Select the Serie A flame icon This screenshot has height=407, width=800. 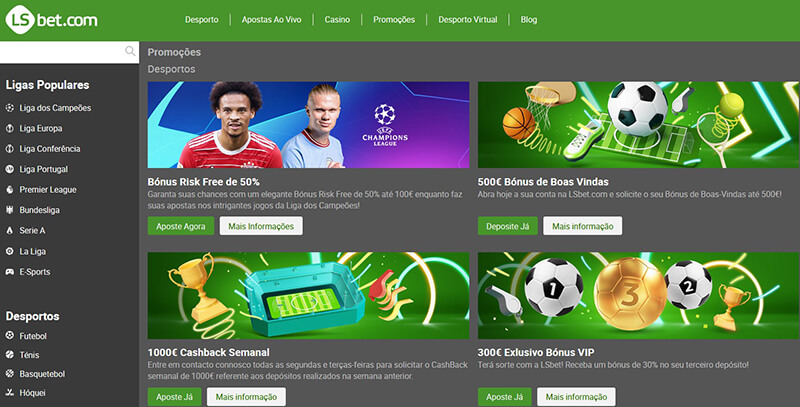click(x=10, y=231)
